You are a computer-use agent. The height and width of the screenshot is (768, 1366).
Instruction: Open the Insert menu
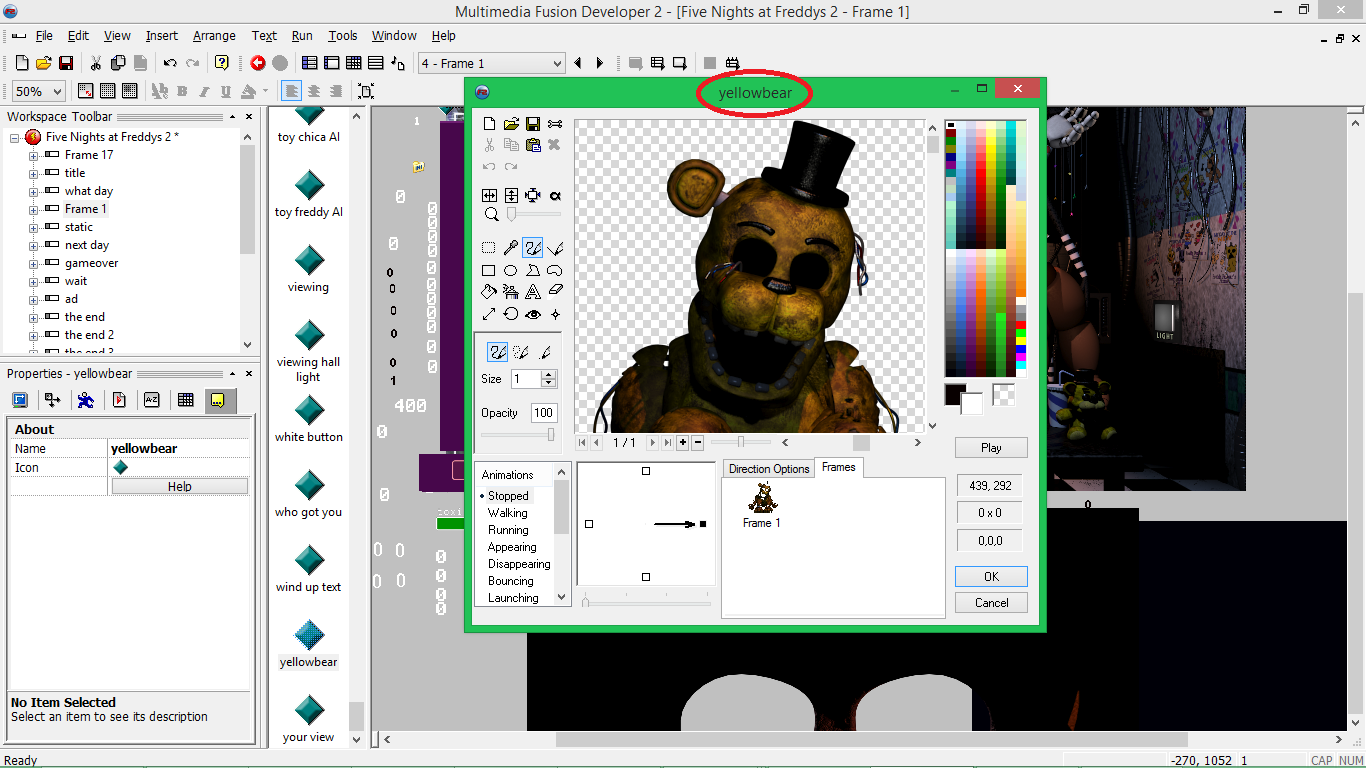point(162,35)
